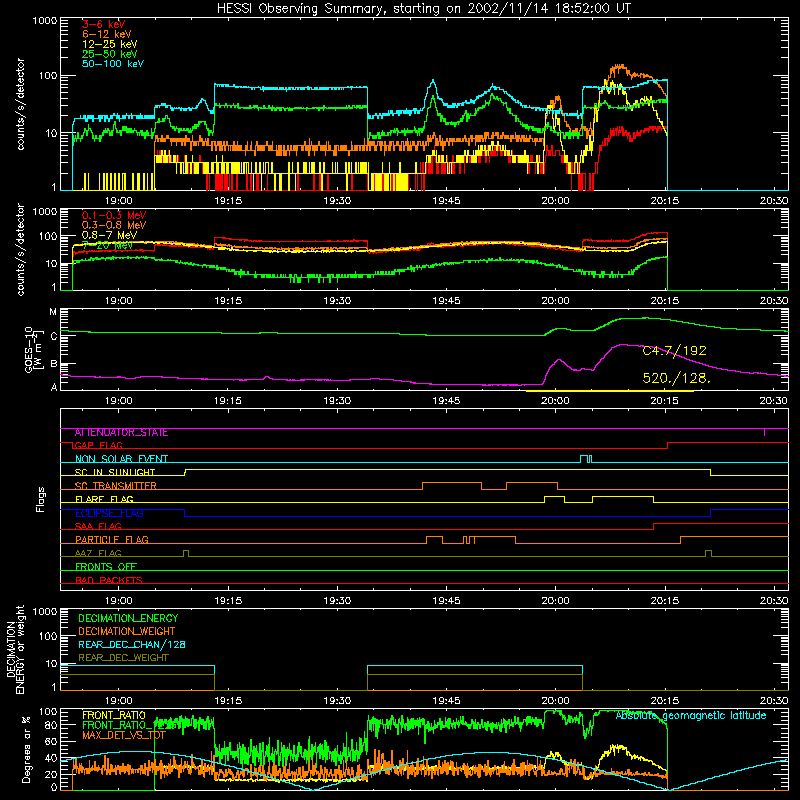The height and width of the screenshot is (800, 800).
Task: Click the '20:15' tick under the keV panel
Action: click(664, 201)
